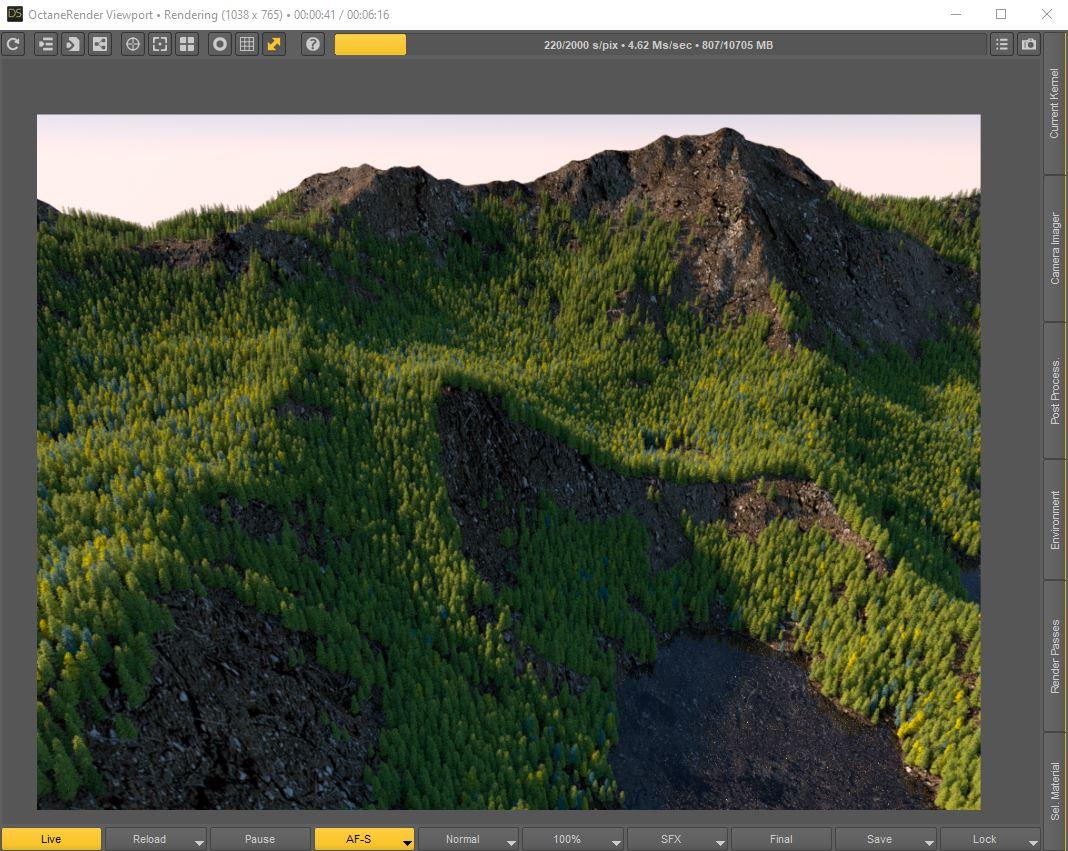Viewport: 1068px width, 851px height.
Task: Close the OctaneRender Viewport window
Action: tap(1047, 14)
